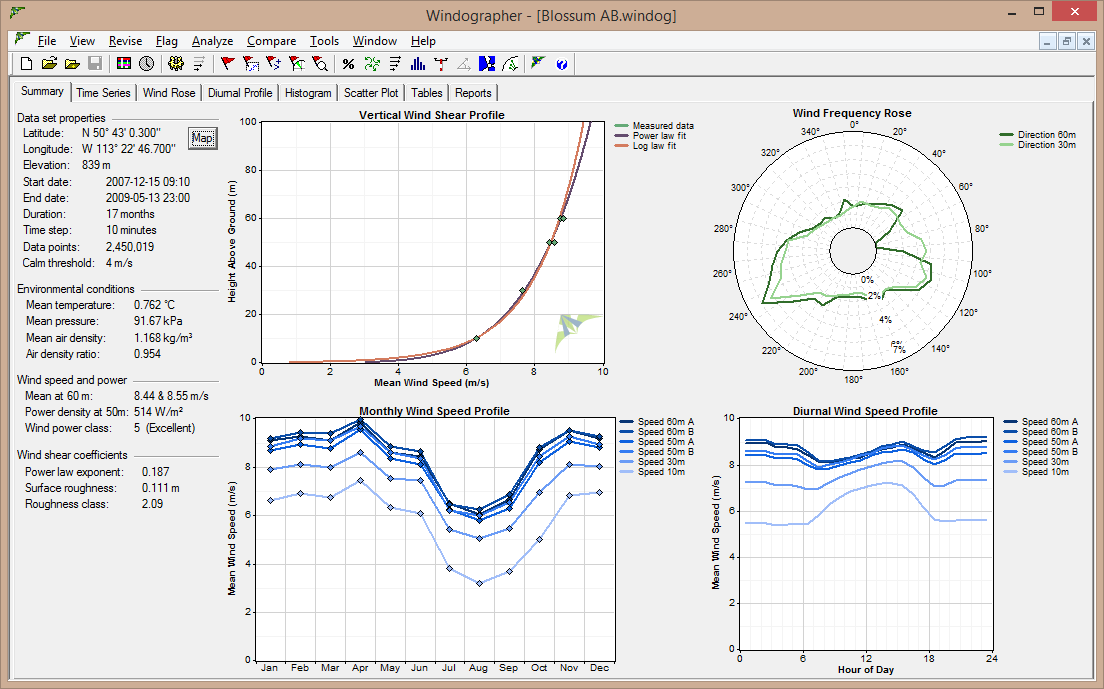Open the Analyze menu
The height and width of the screenshot is (689, 1104).
[x=212, y=41]
